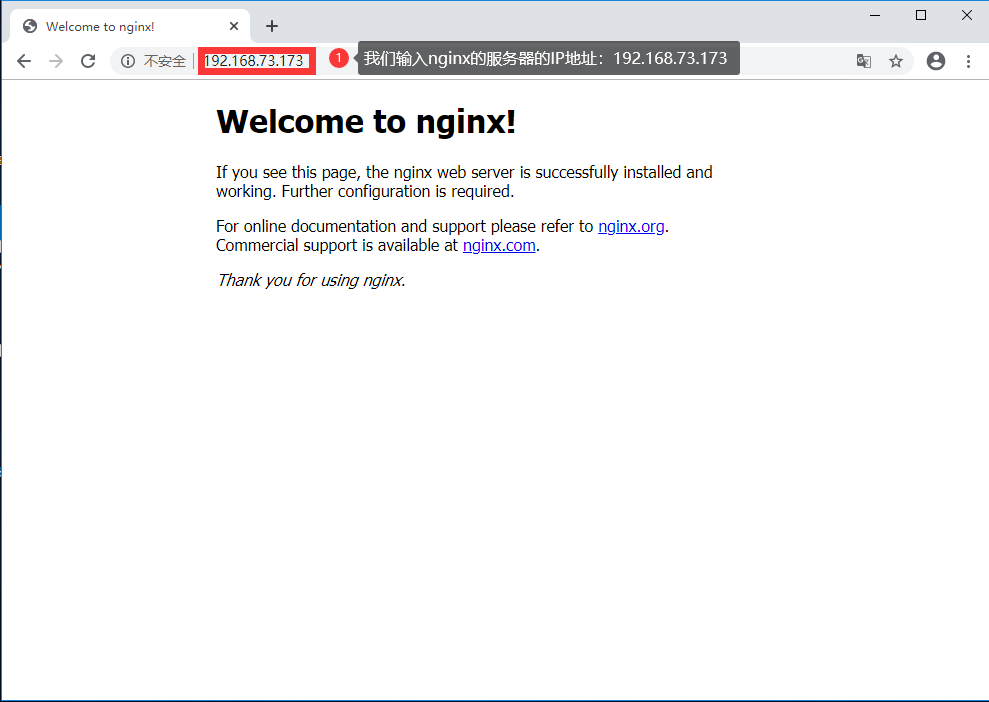Reload the page with the refresh icon
The width and height of the screenshot is (989, 702).
pos(88,61)
